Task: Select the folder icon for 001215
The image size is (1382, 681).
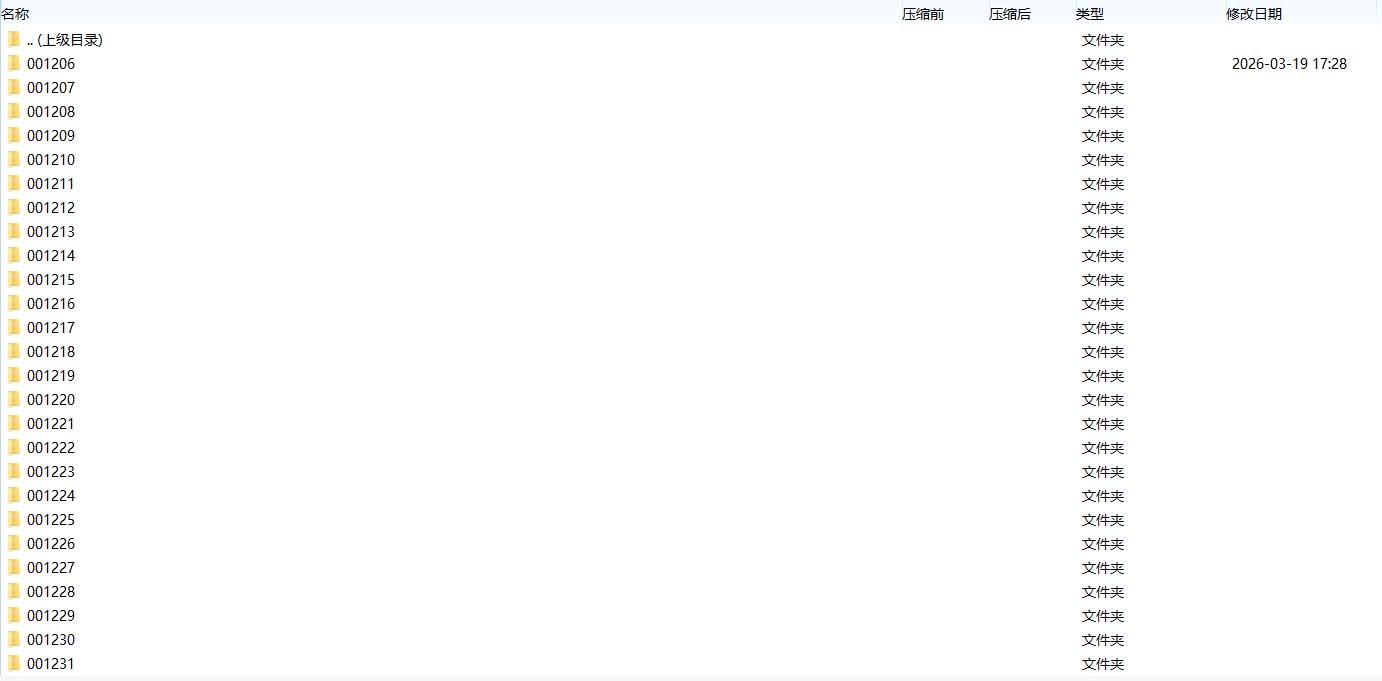Action: (14, 280)
